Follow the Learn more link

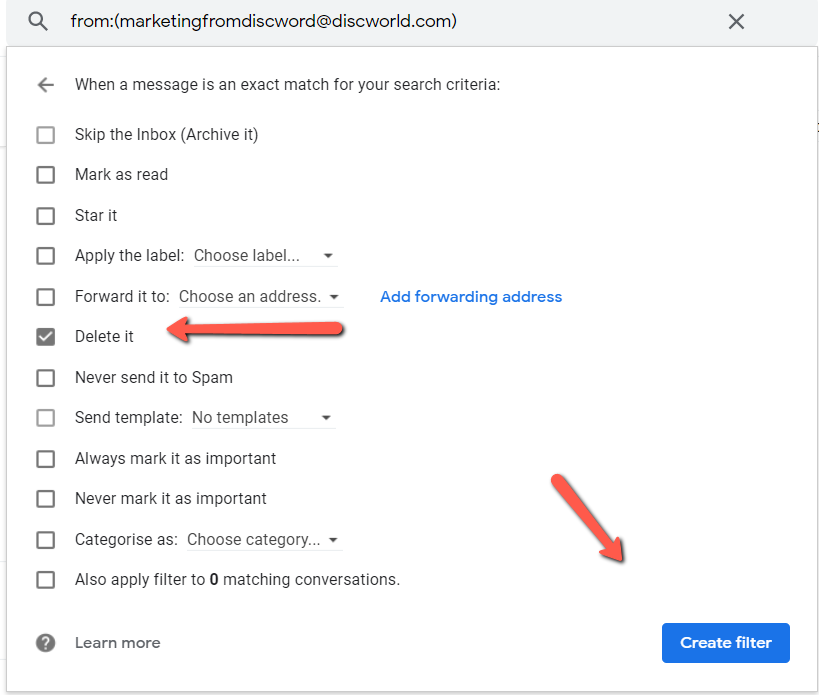(117, 643)
